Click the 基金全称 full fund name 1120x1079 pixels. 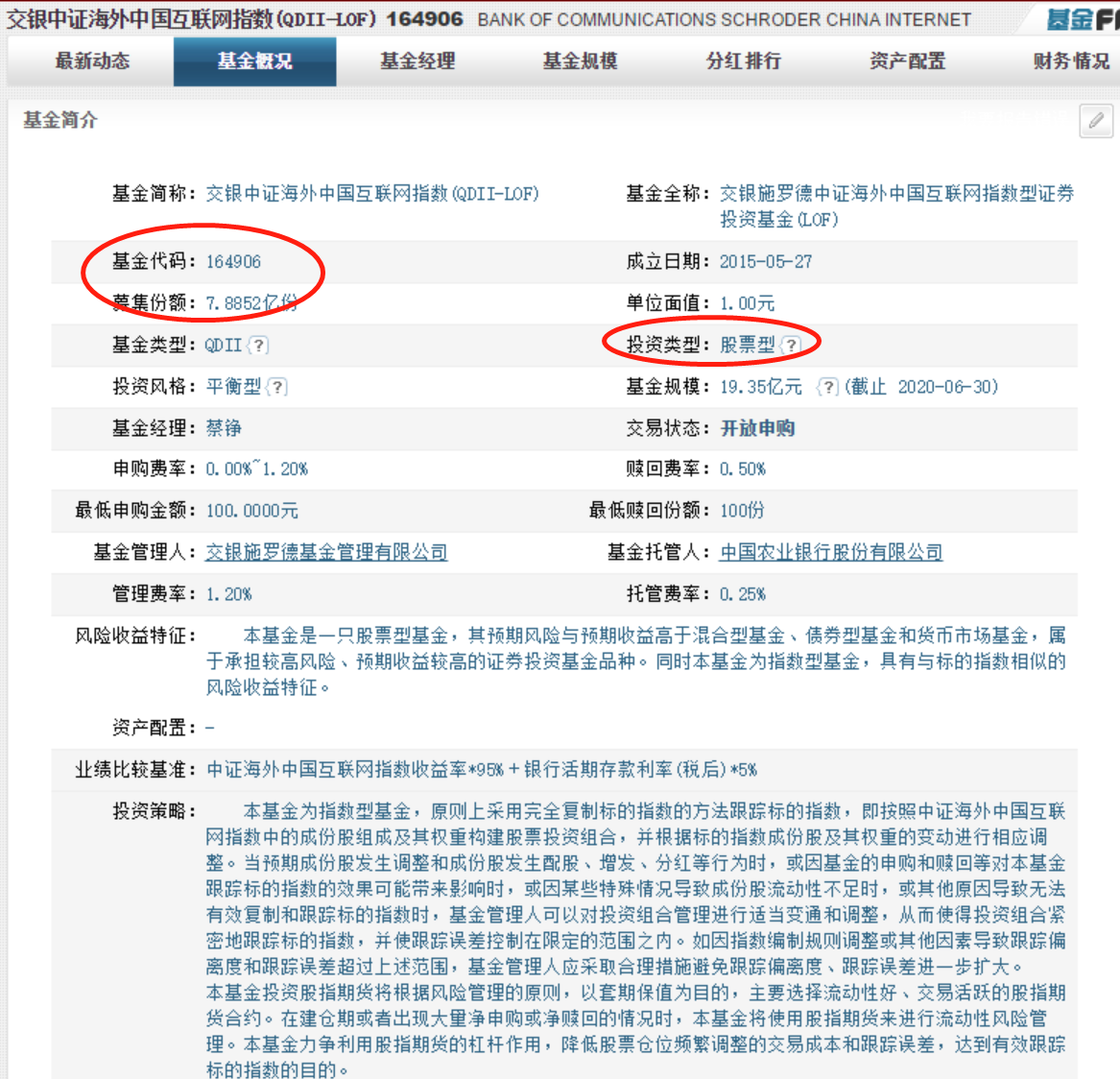coord(896,206)
